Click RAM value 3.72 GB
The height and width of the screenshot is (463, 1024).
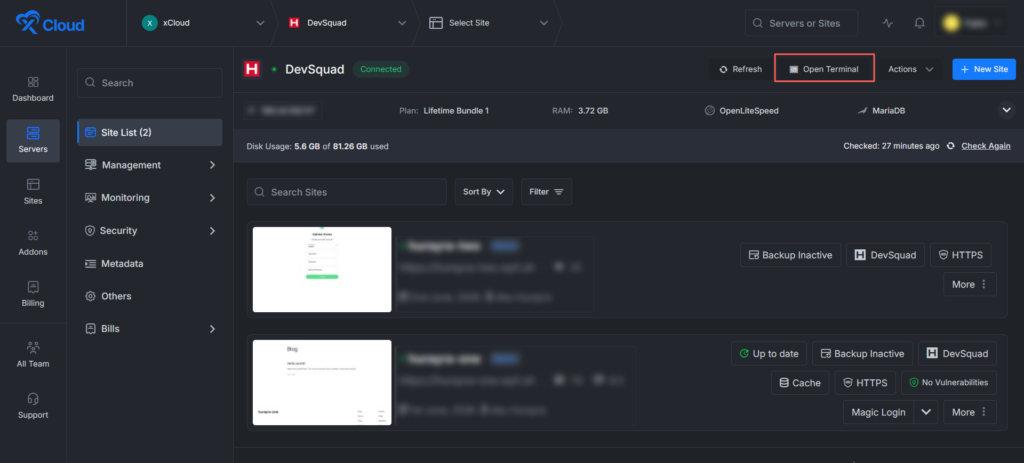(593, 110)
